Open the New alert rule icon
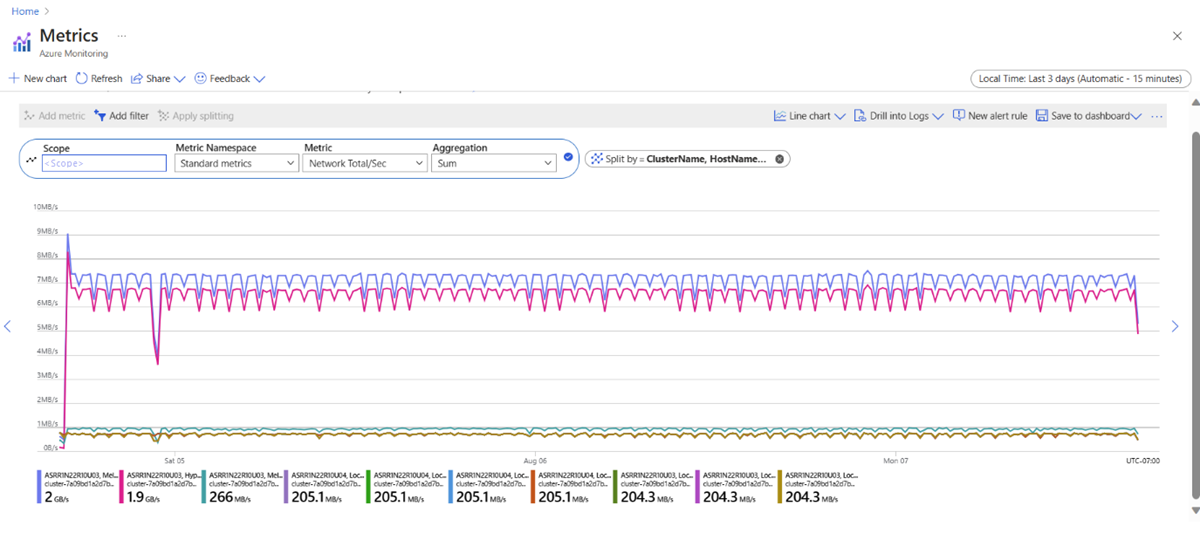Screen dimensions: 1200x547 coord(959,116)
